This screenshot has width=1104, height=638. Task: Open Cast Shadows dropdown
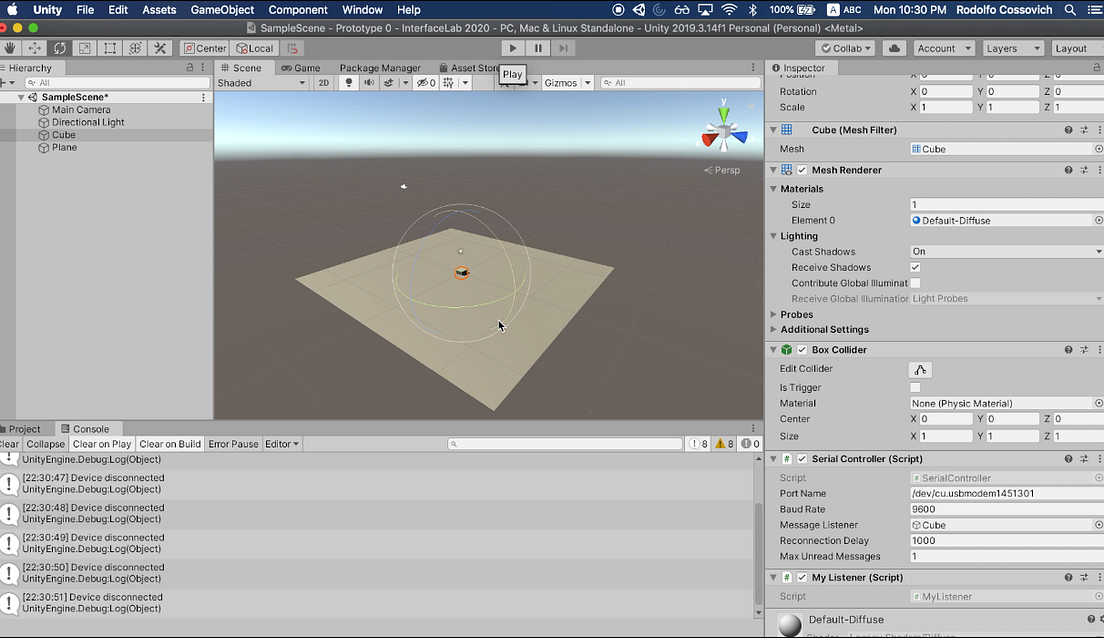tap(1006, 251)
